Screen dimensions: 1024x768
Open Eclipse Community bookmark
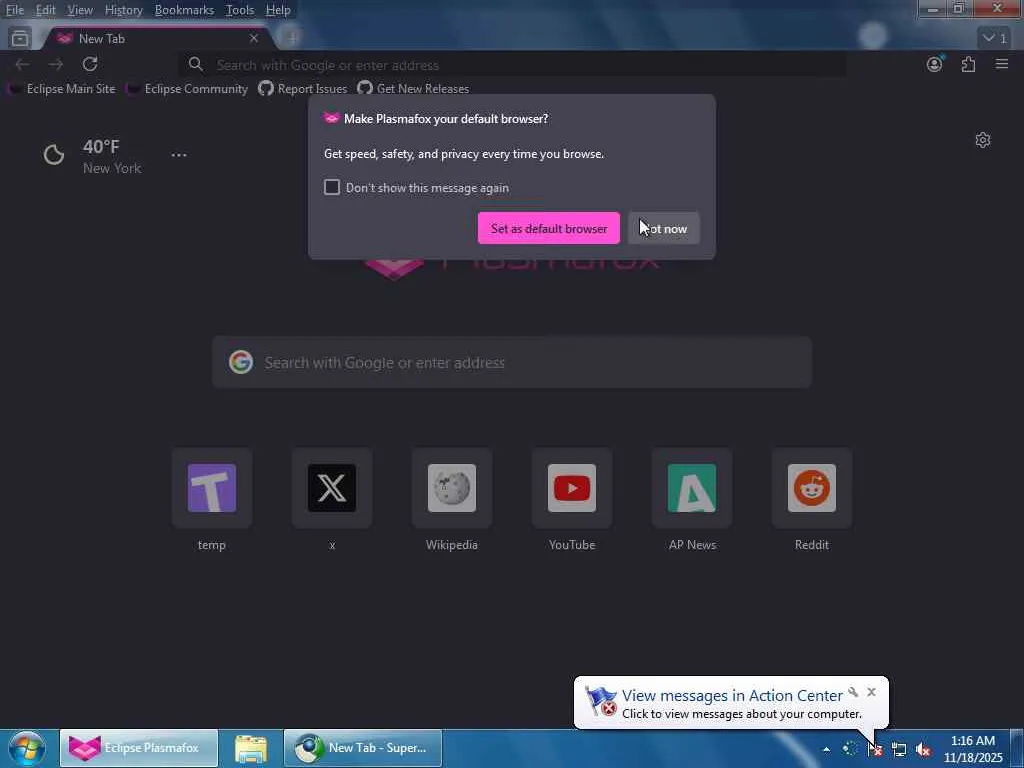click(187, 88)
